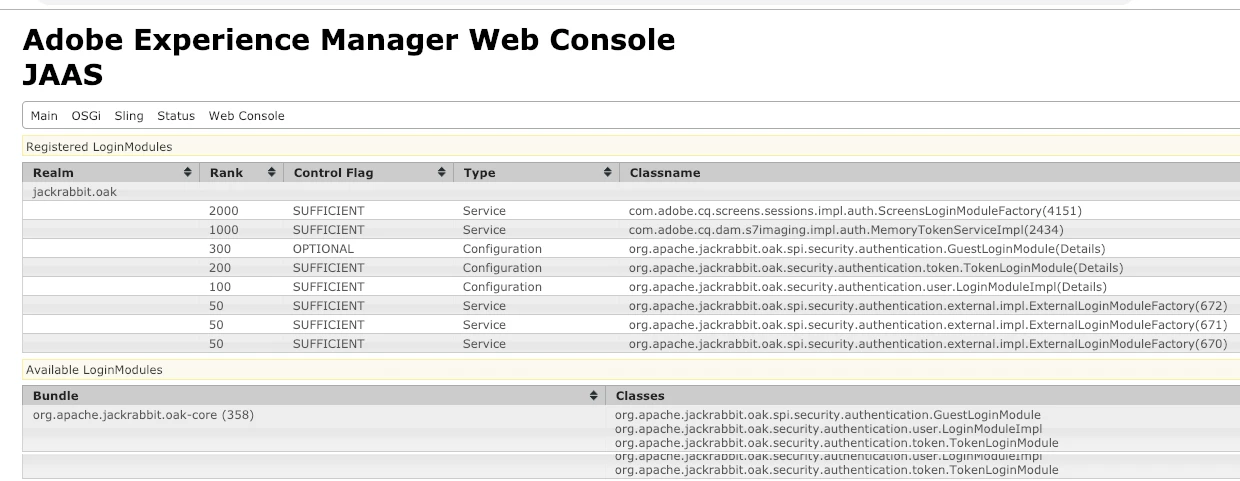Screen dimensions: 1240x481
Task: Click sort arrows in Type column header
Action: [x=607, y=173]
